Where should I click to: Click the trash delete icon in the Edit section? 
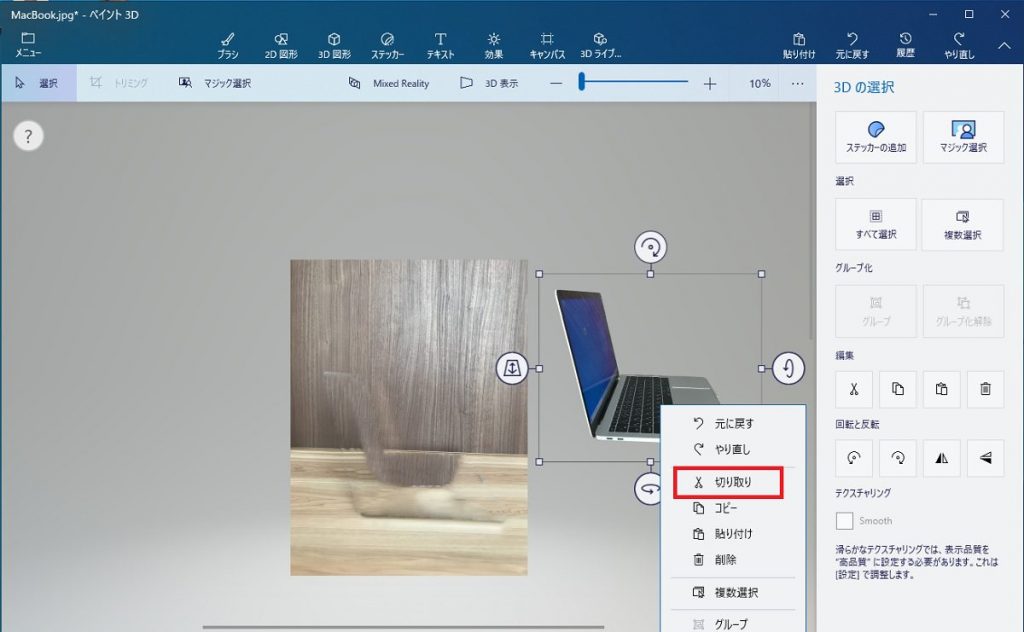click(985, 389)
